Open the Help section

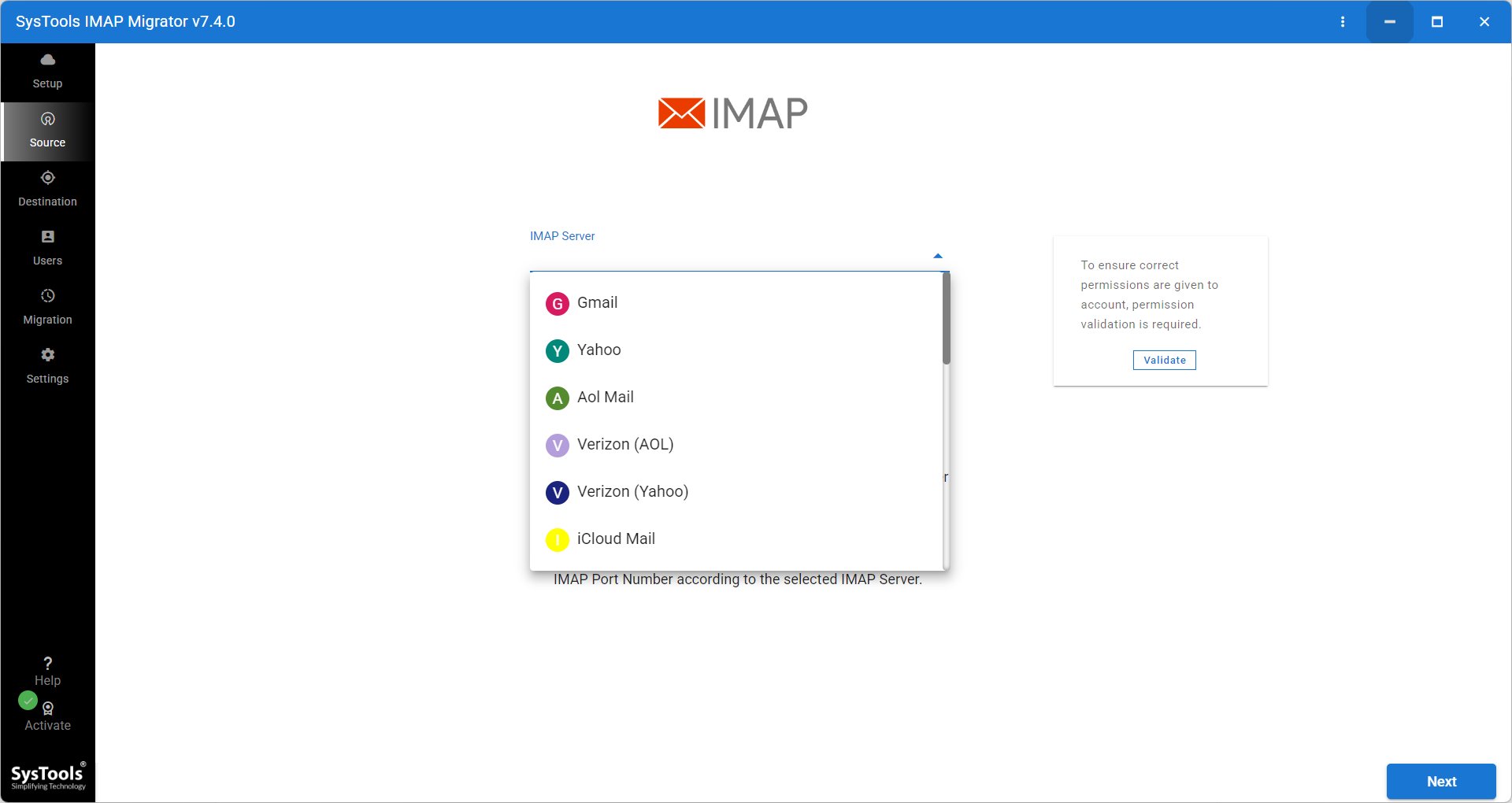pyautogui.click(x=47, y=669)
